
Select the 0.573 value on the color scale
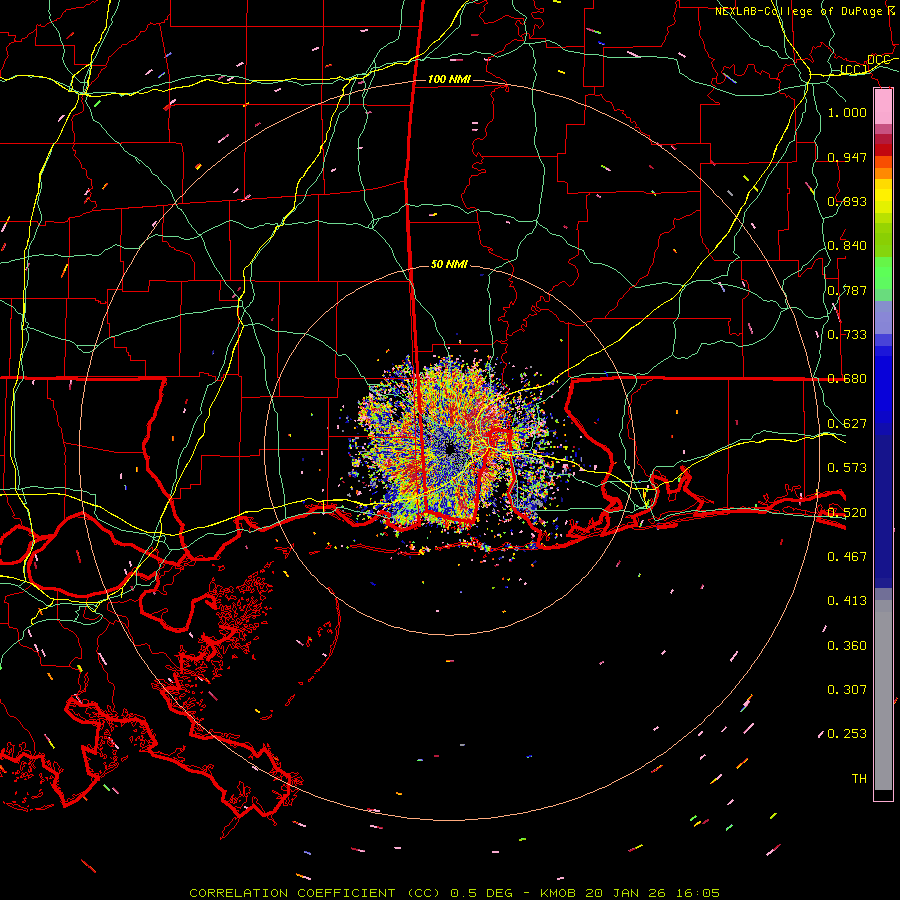click(847, 468)
